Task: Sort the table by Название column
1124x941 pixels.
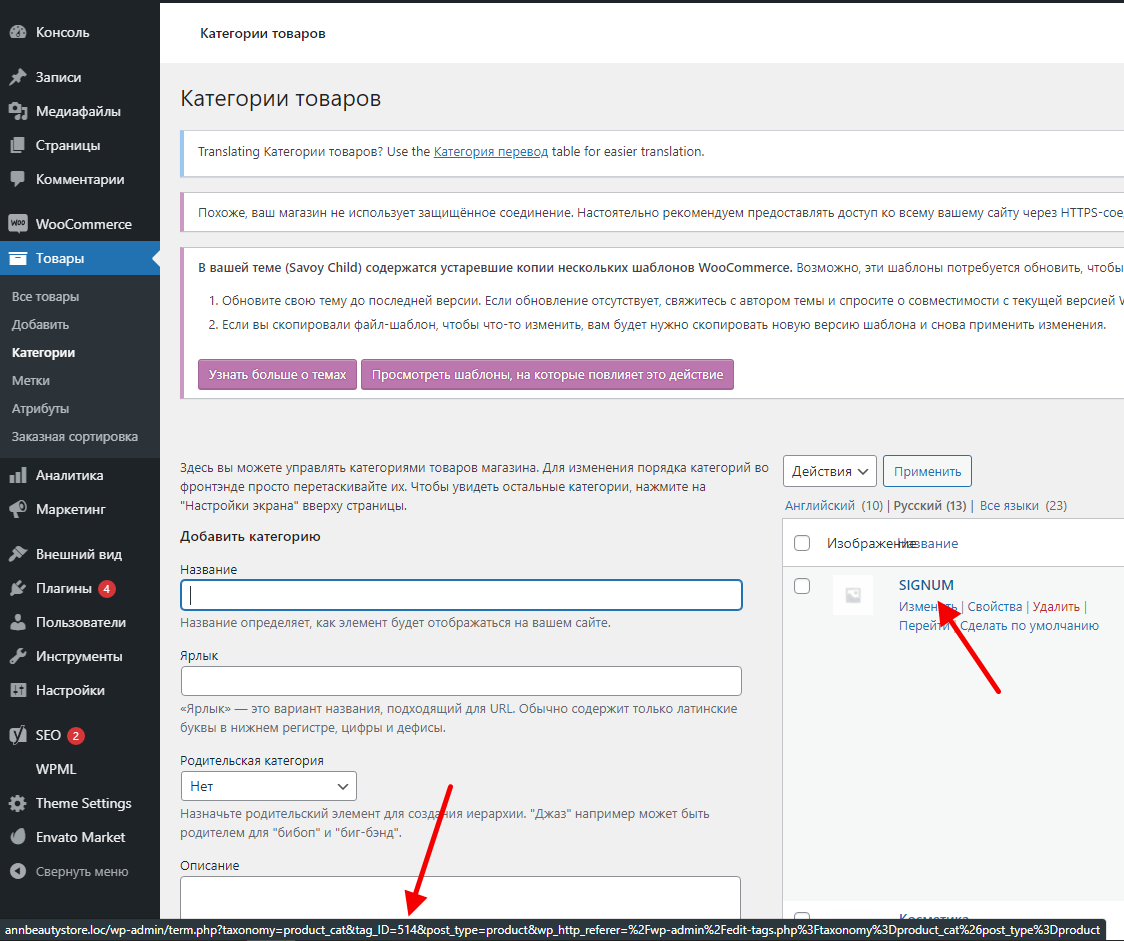Action: click(x=928, y=543)
